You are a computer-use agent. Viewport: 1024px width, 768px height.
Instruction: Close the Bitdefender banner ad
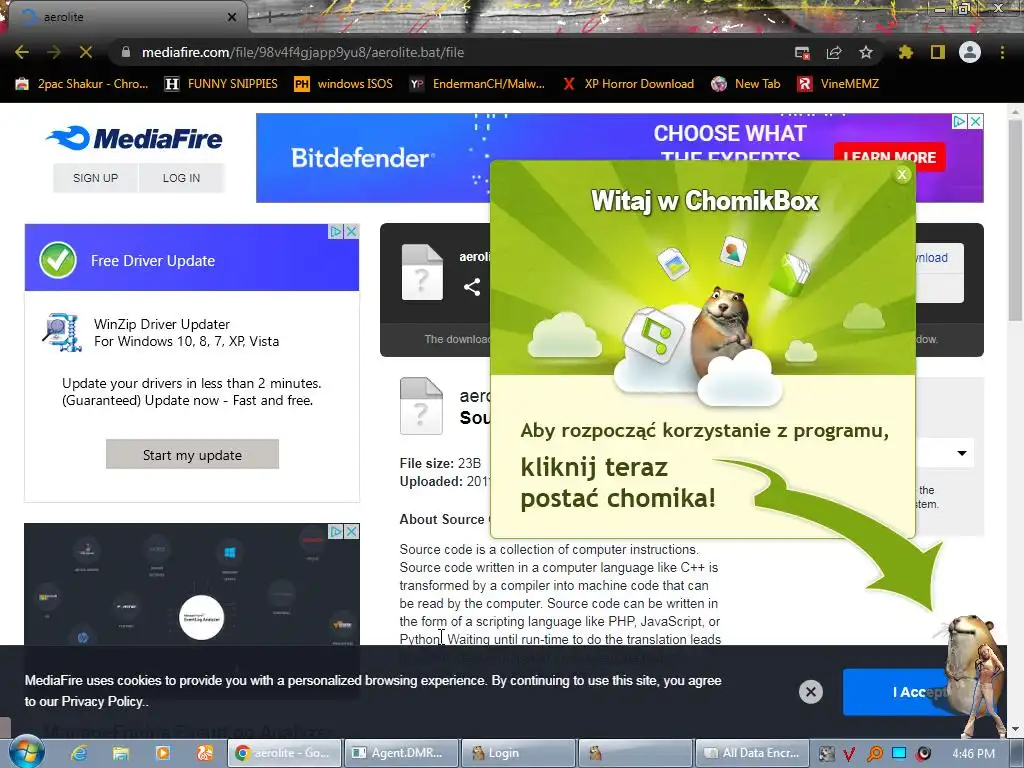point(975,121)
